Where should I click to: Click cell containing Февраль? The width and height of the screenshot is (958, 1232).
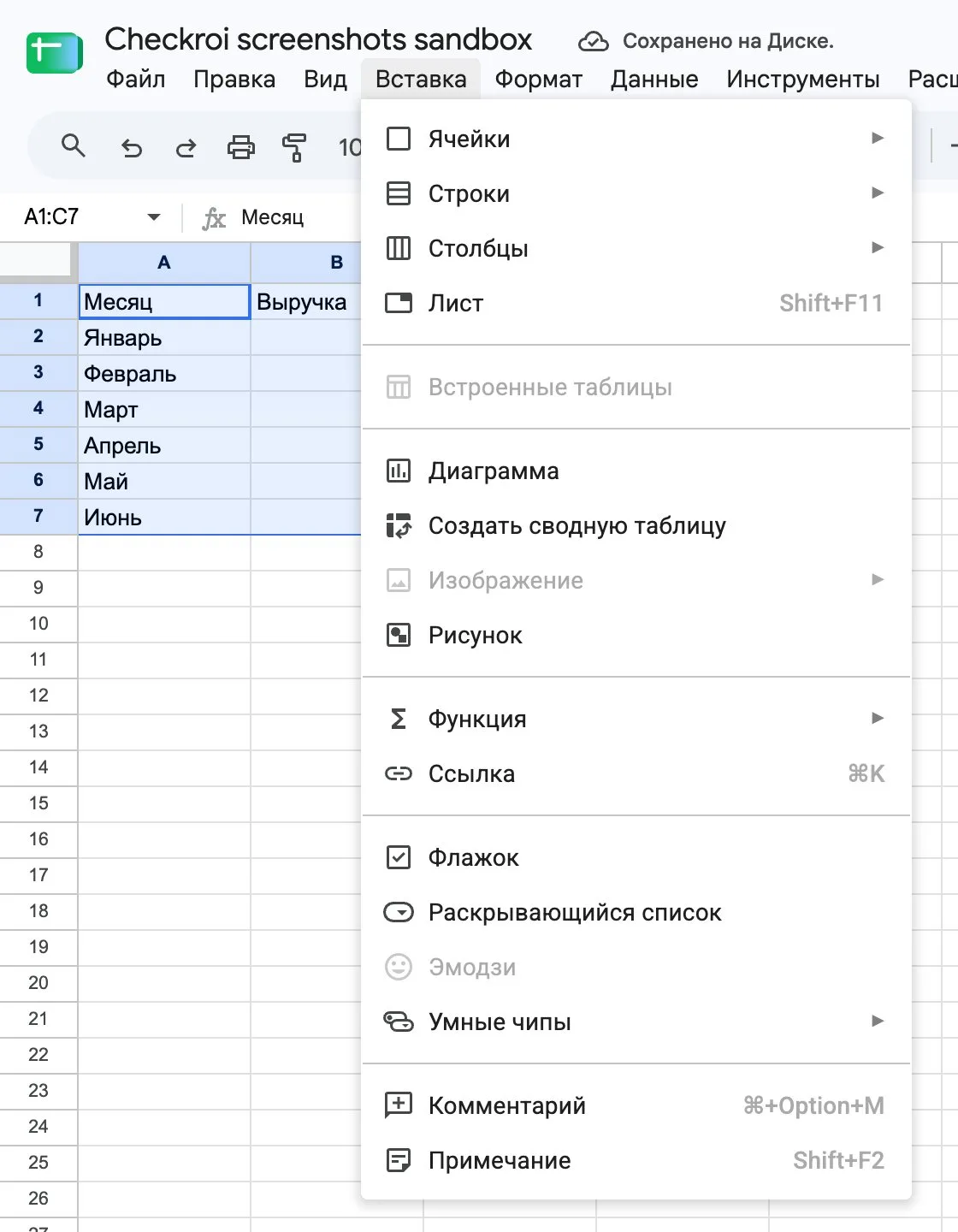click(x=164, y=373)
